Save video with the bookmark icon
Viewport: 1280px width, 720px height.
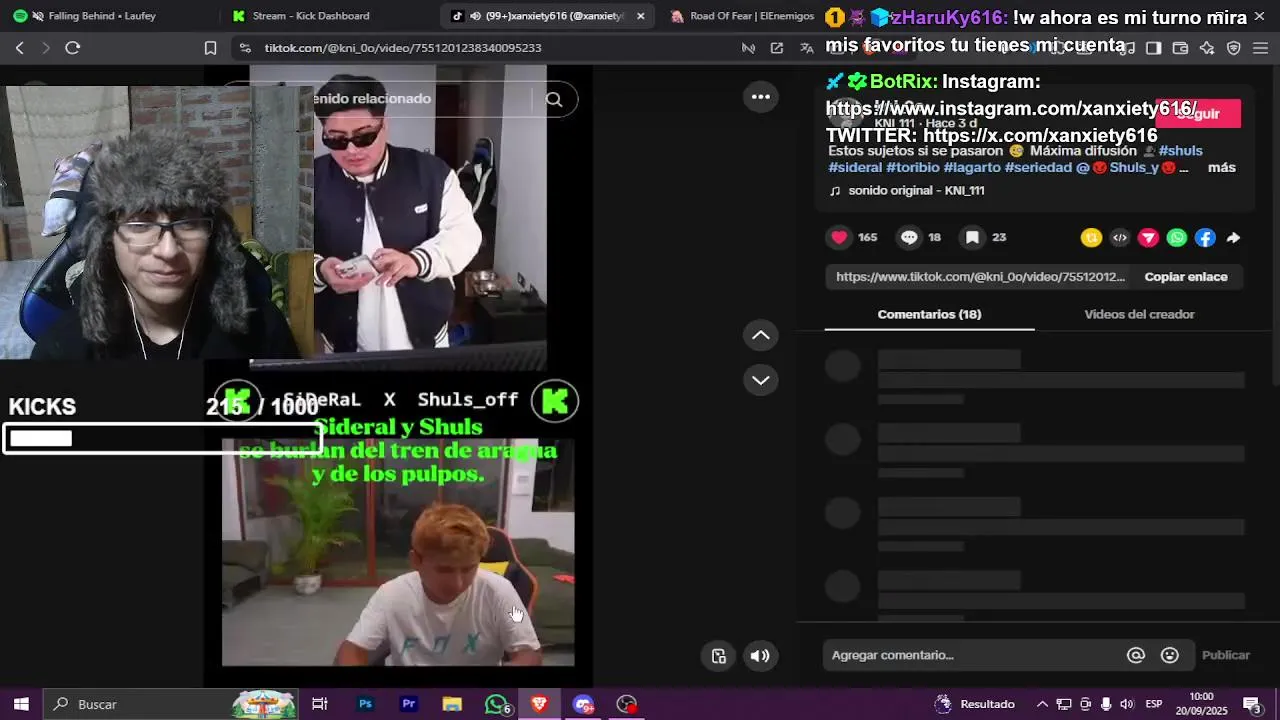click(x=972, y=237)
